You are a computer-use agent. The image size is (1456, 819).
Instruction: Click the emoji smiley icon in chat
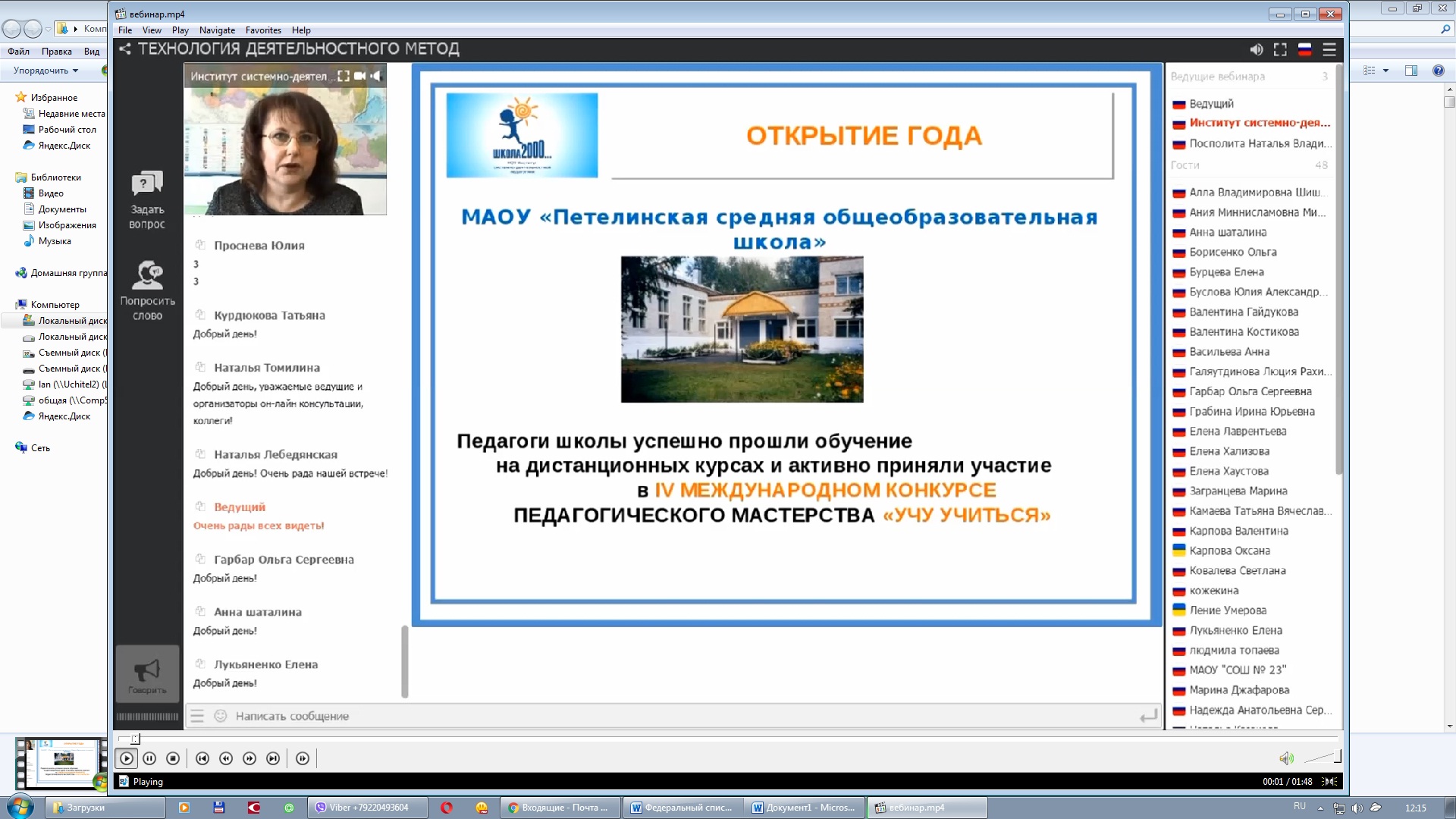[221, 716]
